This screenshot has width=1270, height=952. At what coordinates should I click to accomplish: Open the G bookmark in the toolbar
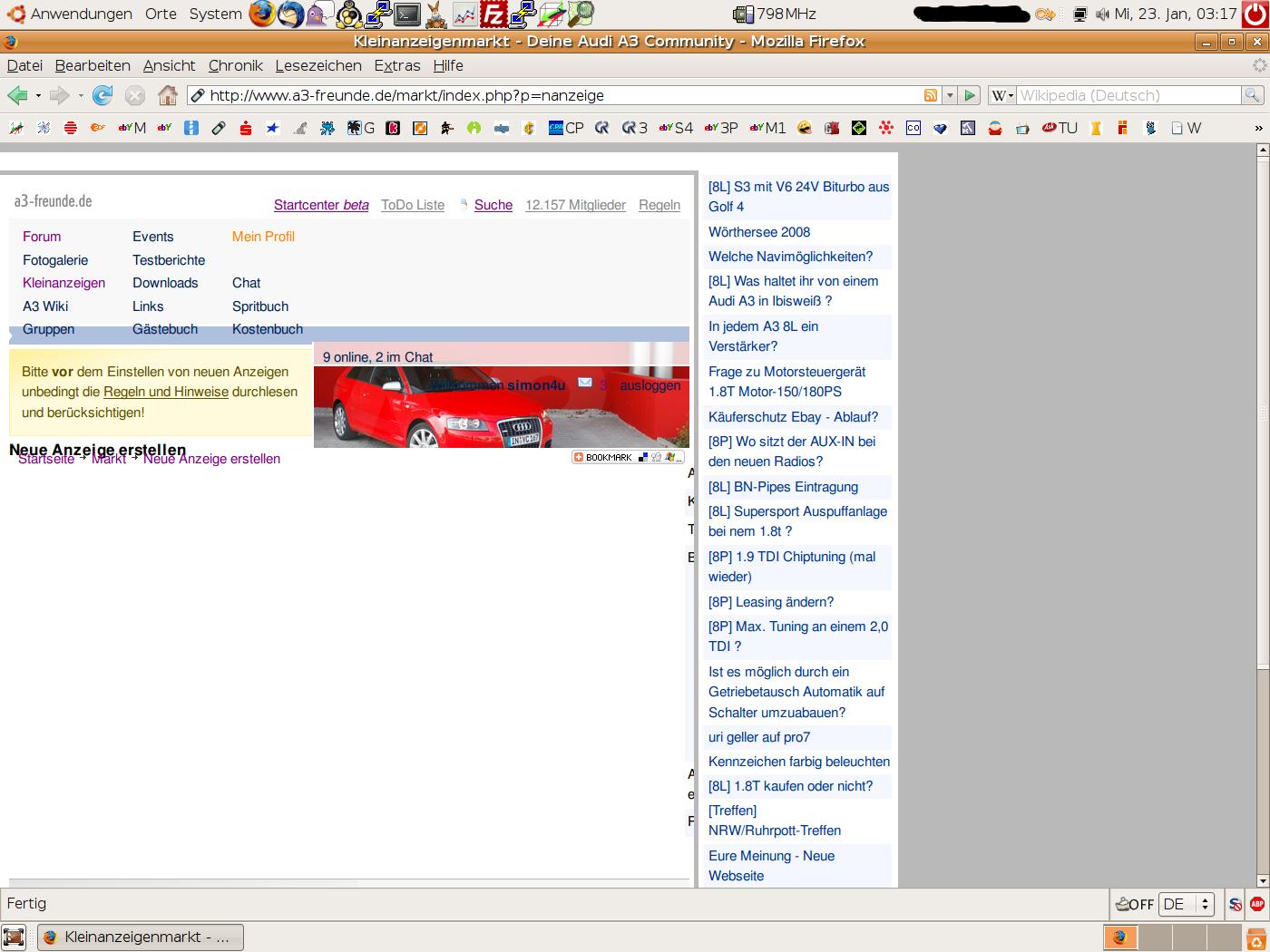361,128
